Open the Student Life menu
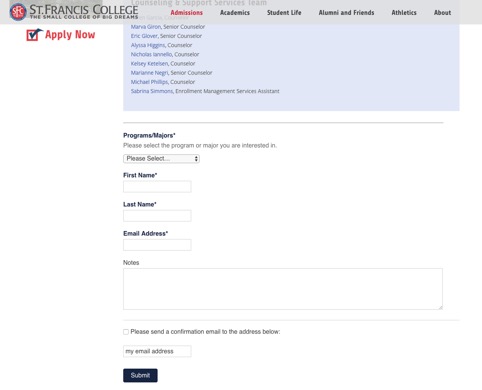Image resolution: width=482 pixels, height=390 pixels. pos(284,13)
